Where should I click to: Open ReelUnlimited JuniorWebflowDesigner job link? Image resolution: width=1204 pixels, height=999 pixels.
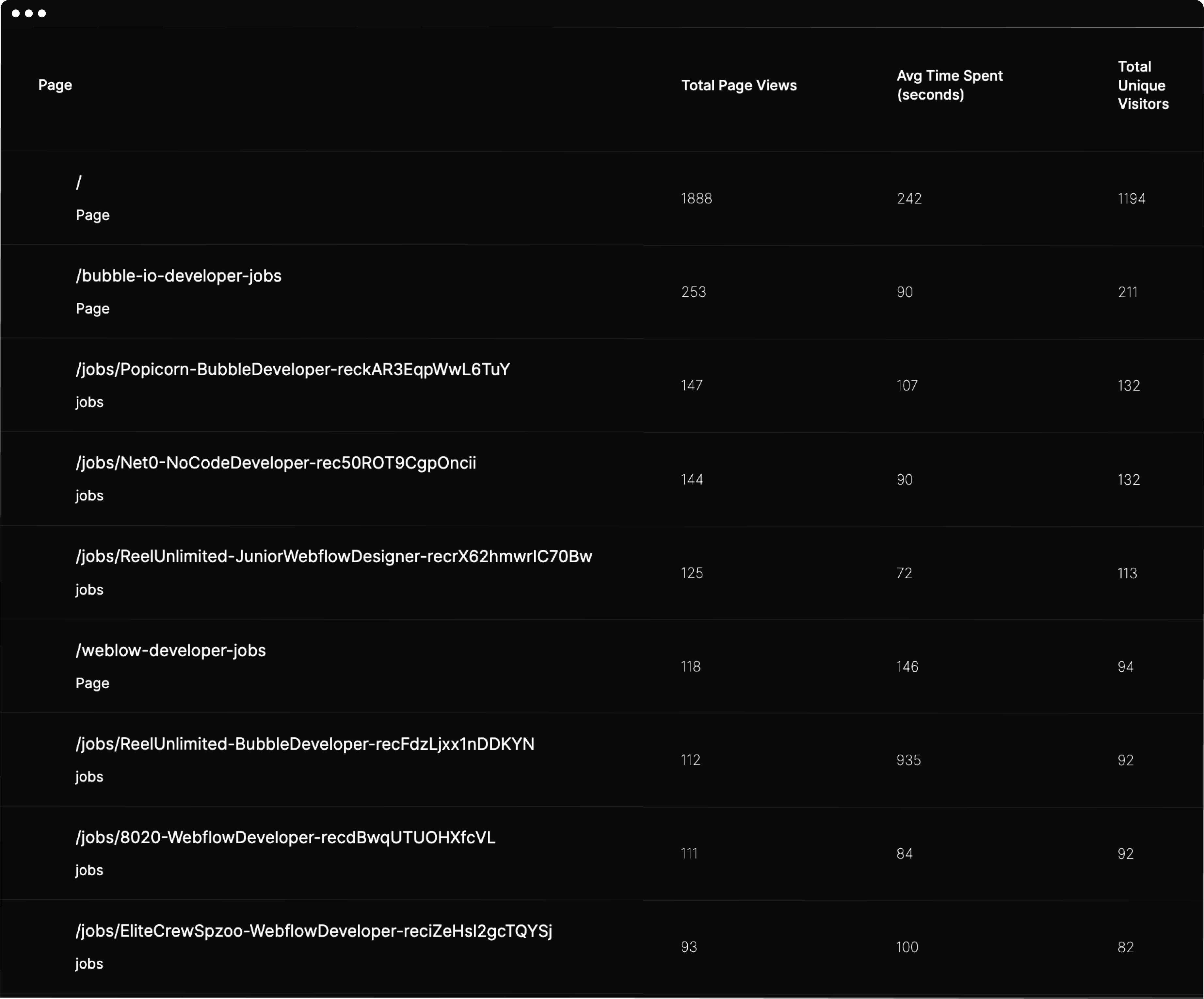click(x=334, y=556)
